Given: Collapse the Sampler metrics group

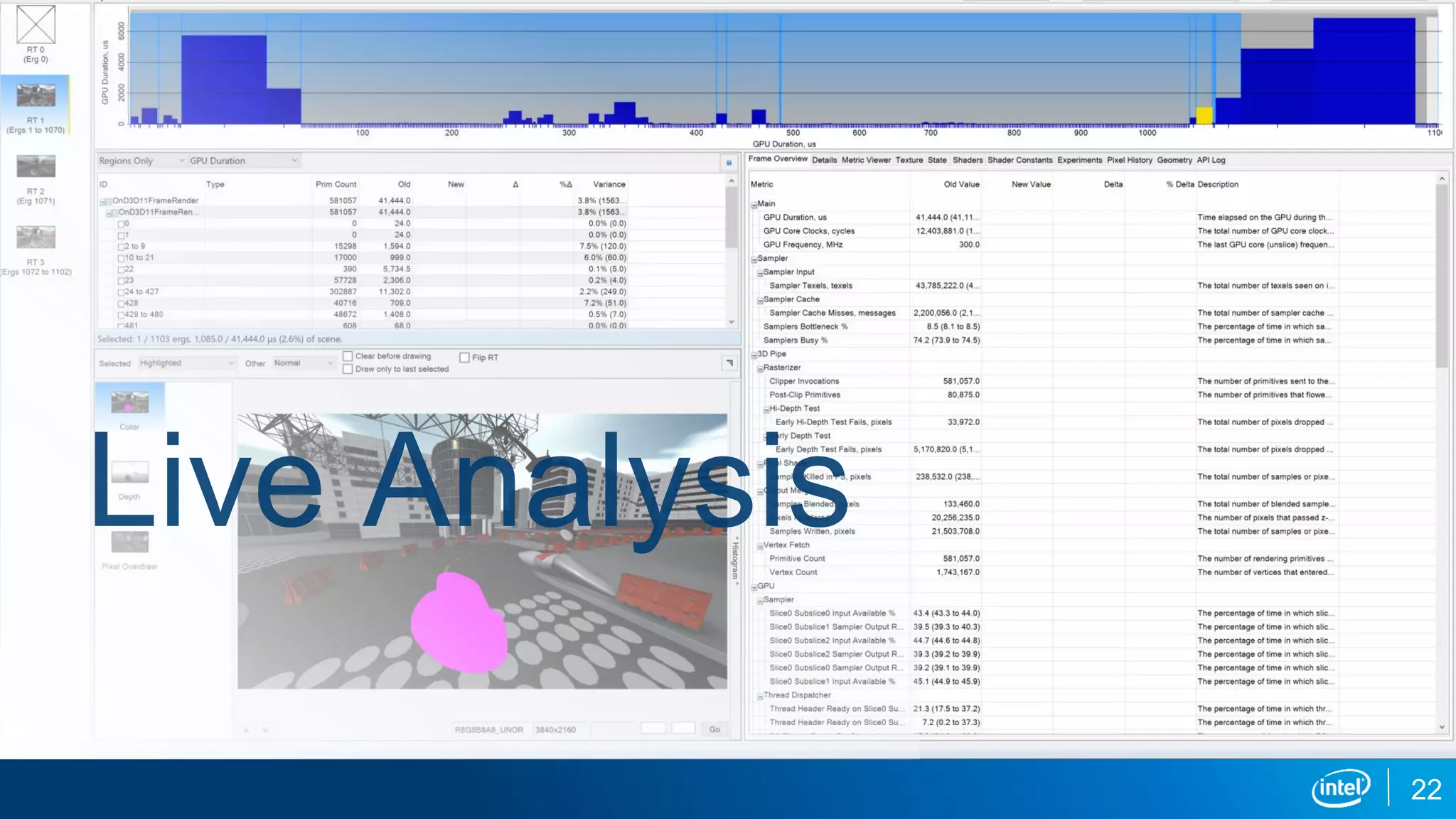Looking at the screenshot, I should (x=754, y=259).
